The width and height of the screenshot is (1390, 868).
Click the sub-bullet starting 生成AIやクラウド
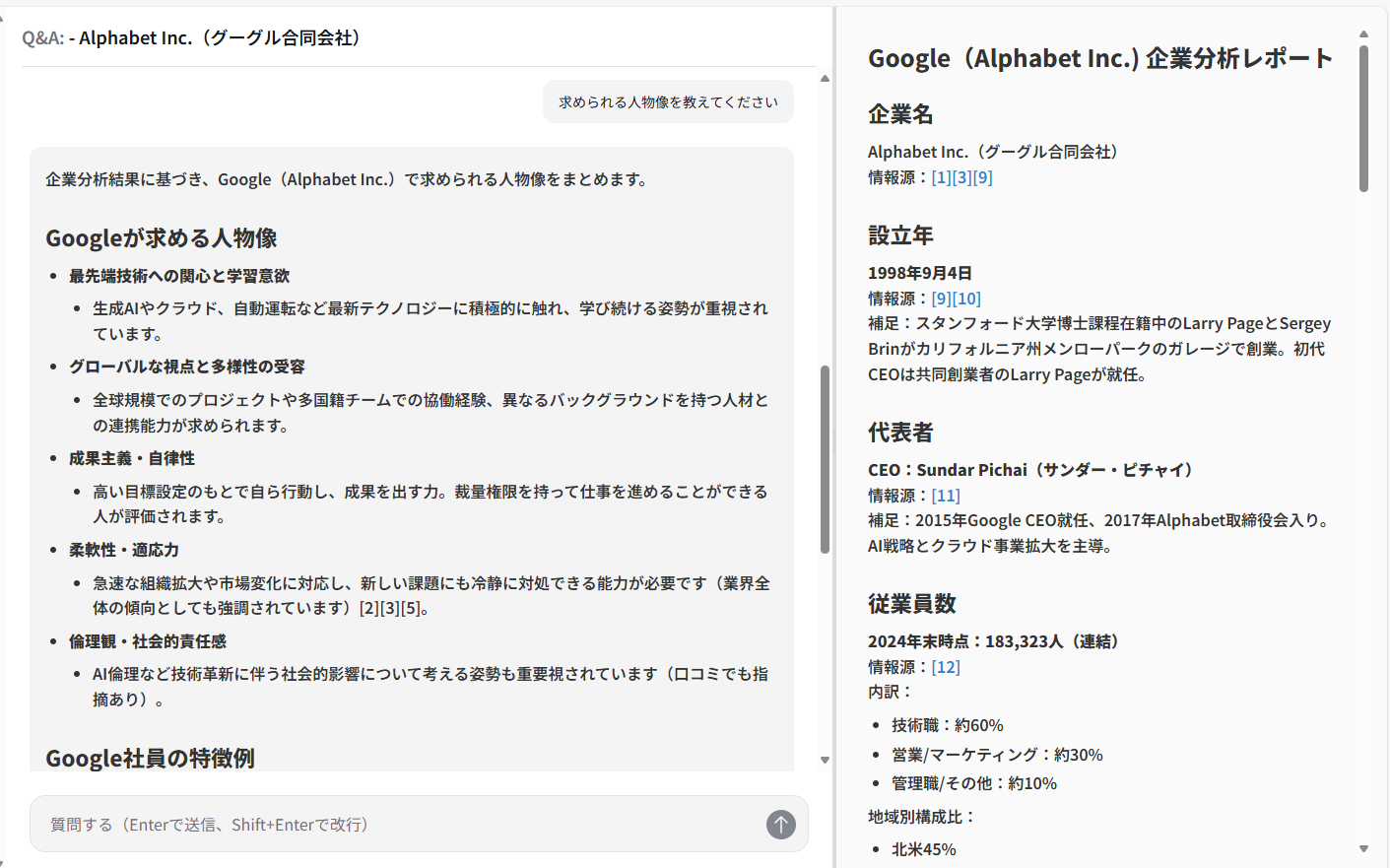coord(430,321)
